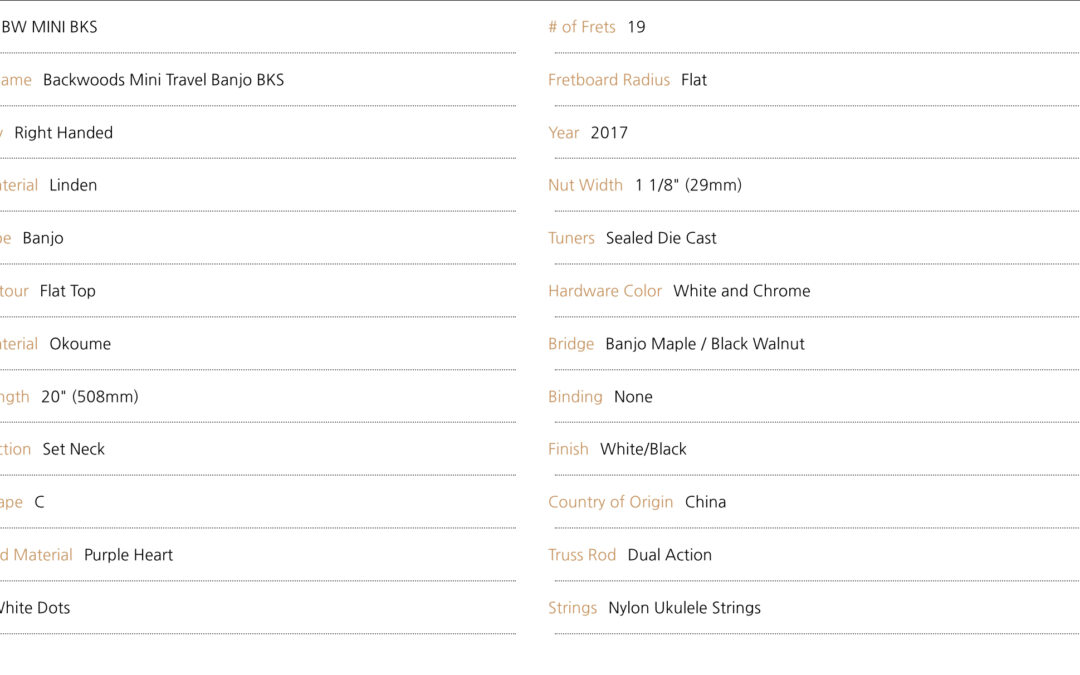Image resolution: width=1080 pixels, height=675 pixels.
Task: Click the 'Dual Action' truss rod value
Action: (669, 555)
